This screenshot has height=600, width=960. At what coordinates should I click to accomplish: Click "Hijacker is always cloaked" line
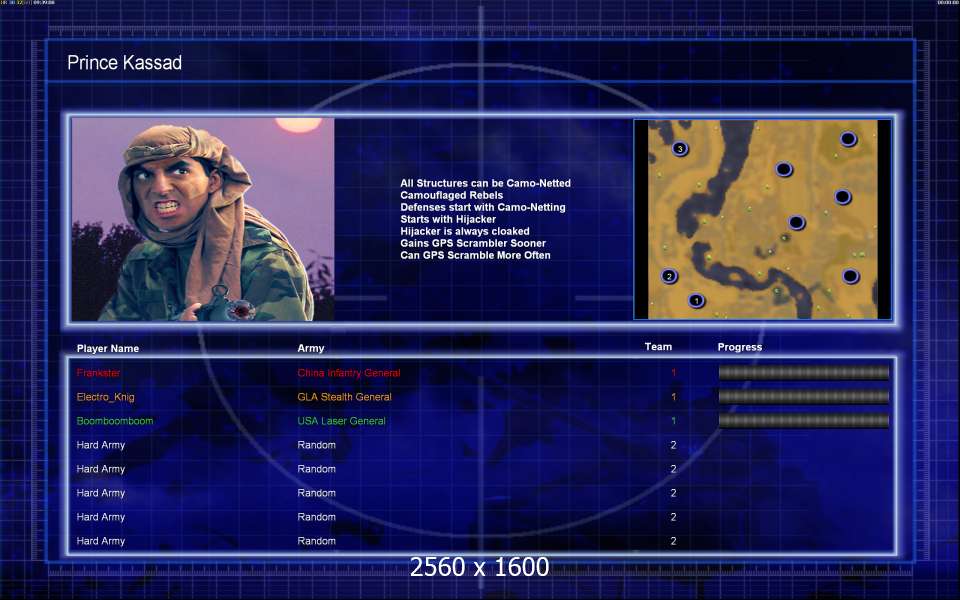(x=465, y=231)
